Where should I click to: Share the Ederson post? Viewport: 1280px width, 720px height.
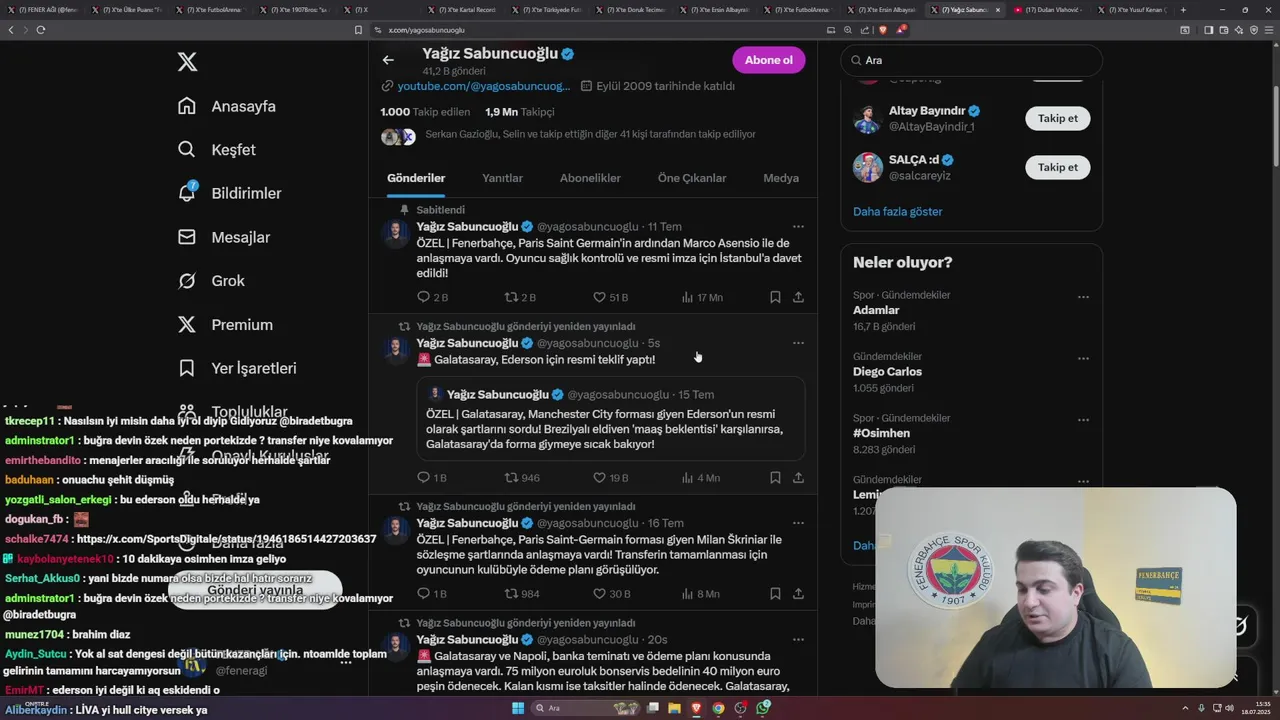(x=798, y=478)
